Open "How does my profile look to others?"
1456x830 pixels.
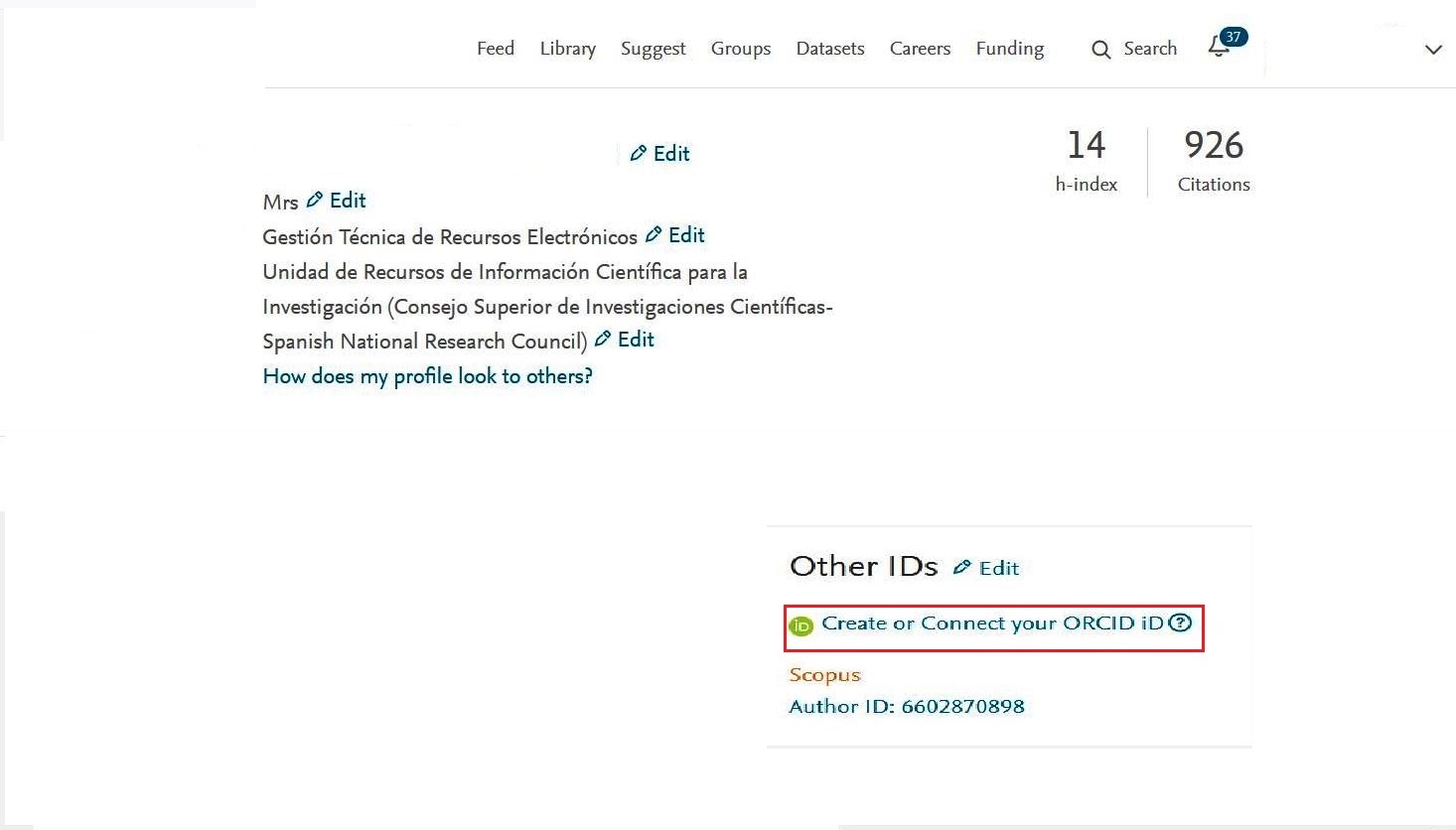[427, 376]
